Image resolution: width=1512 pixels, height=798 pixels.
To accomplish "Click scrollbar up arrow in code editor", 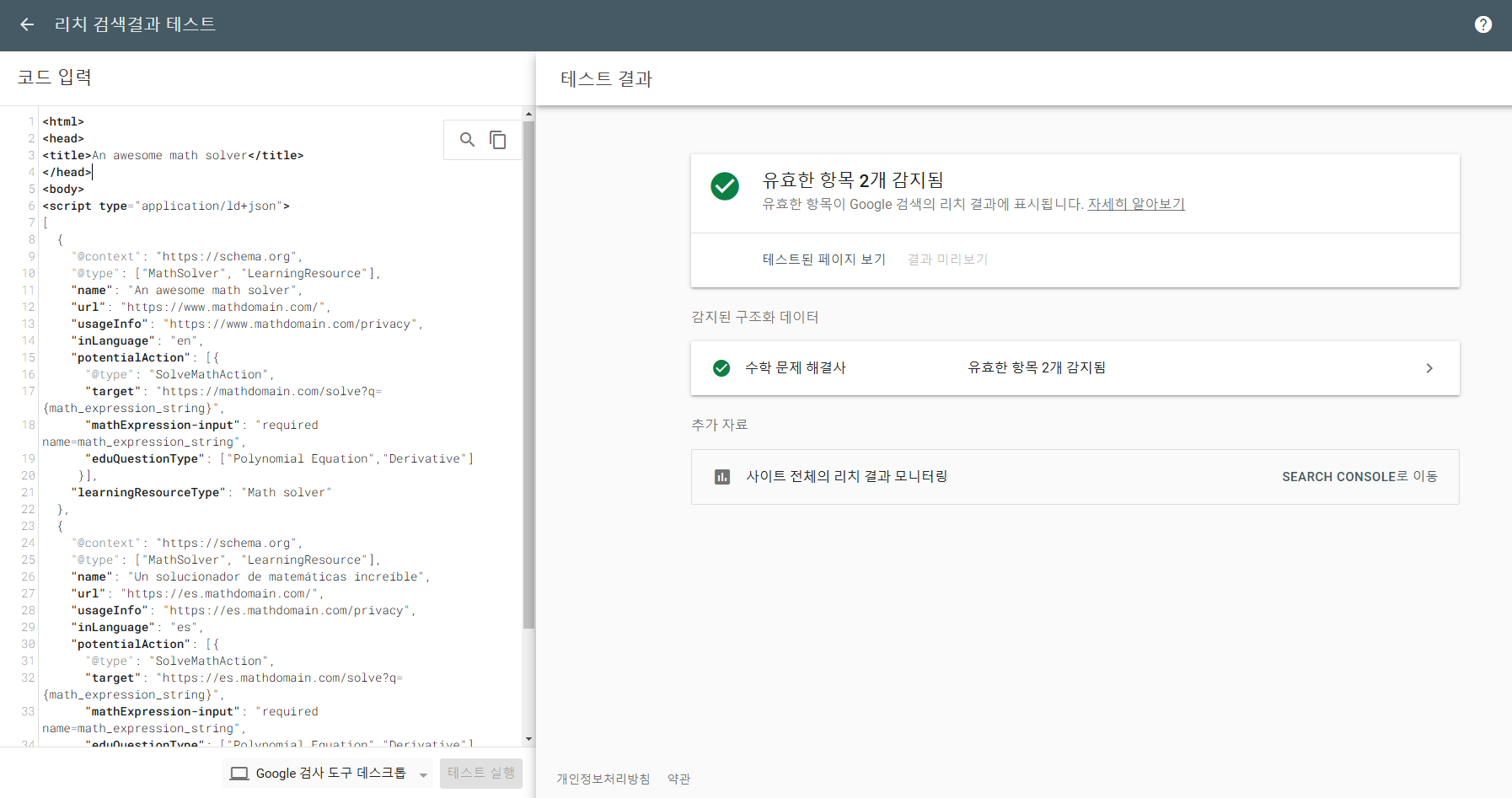I will pos(528,113).
